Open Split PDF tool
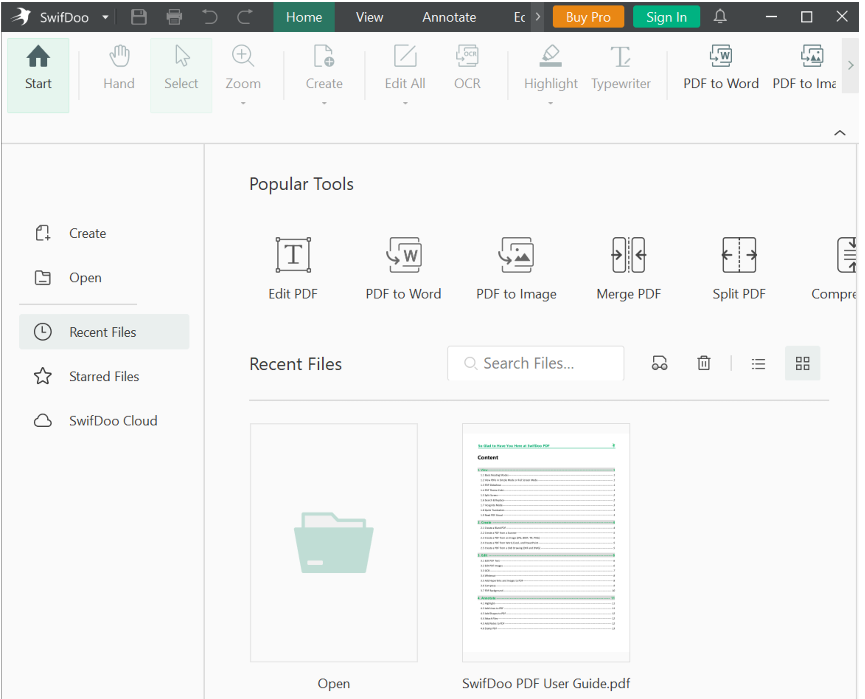 click(739, 269)
